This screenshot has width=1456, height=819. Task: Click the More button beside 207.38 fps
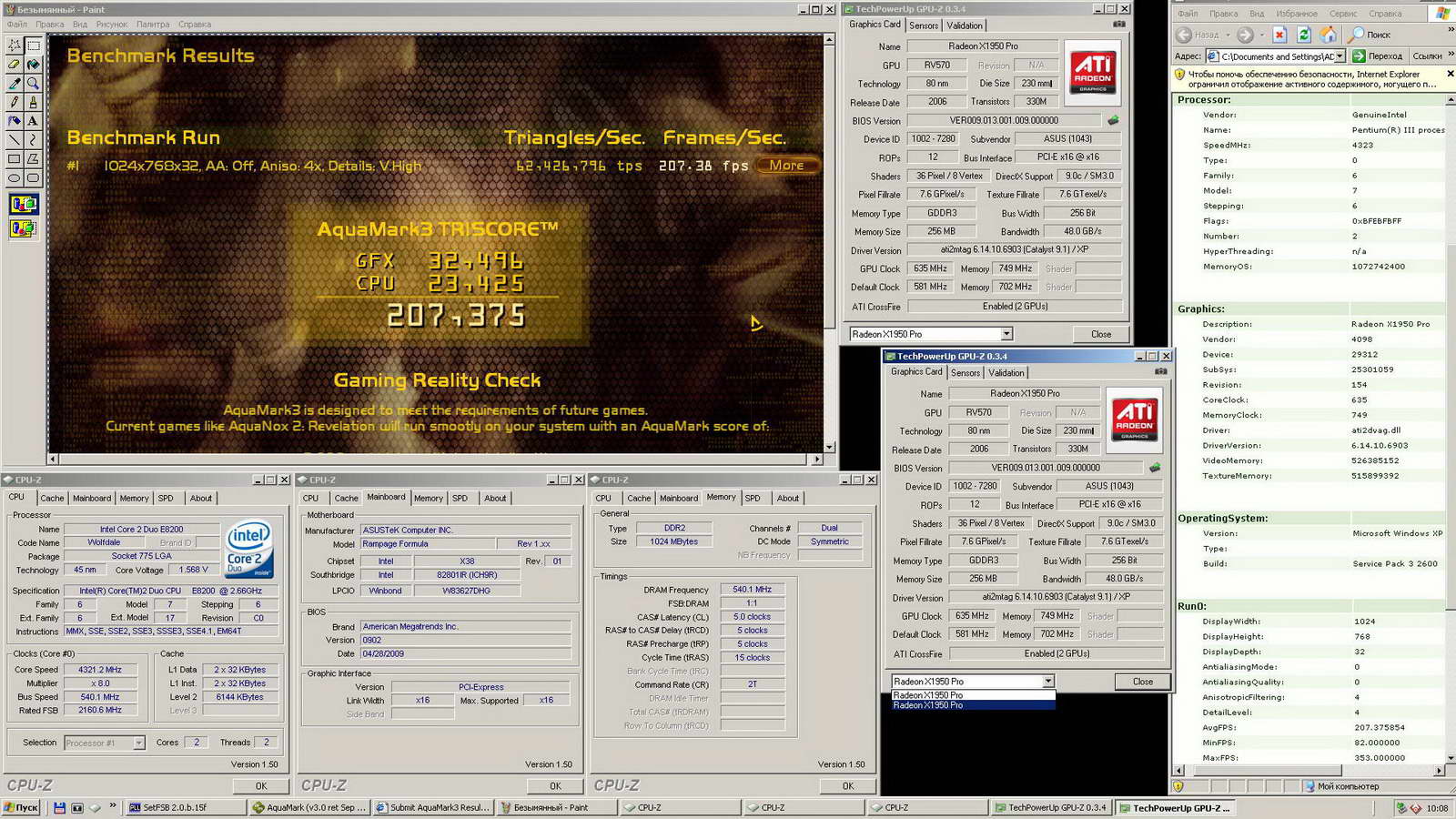(786, 166)
